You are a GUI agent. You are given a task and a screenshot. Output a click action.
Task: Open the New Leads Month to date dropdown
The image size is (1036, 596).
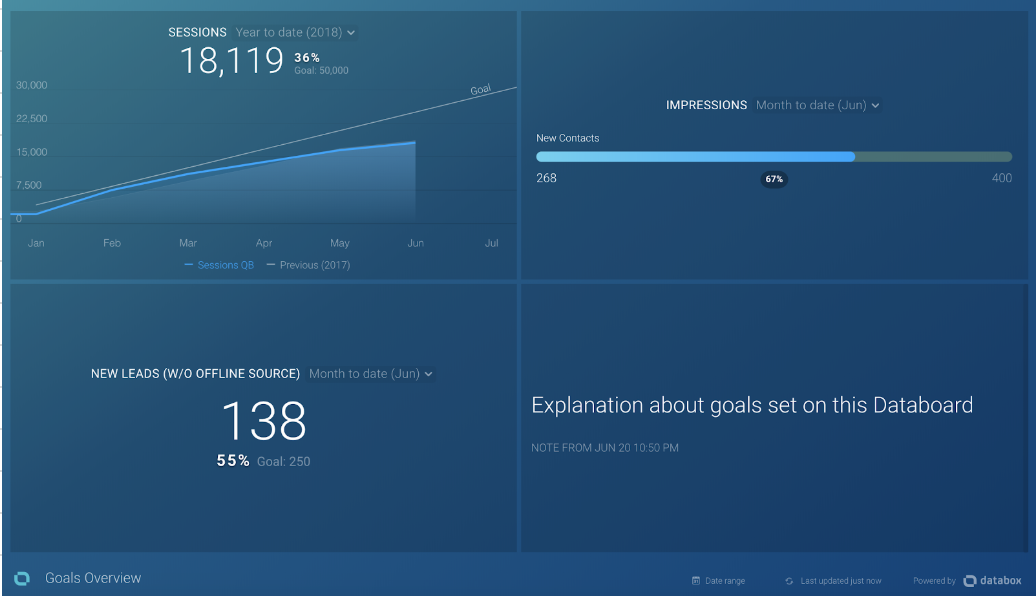pos(370,374)
